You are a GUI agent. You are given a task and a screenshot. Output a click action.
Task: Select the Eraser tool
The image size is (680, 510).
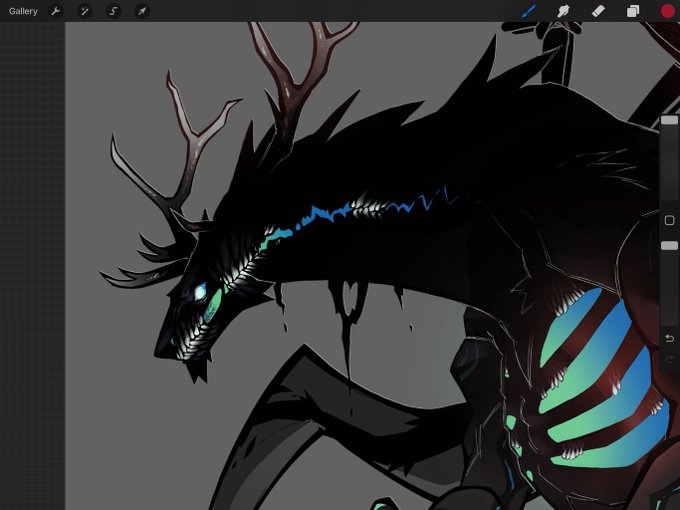[598, 11]
